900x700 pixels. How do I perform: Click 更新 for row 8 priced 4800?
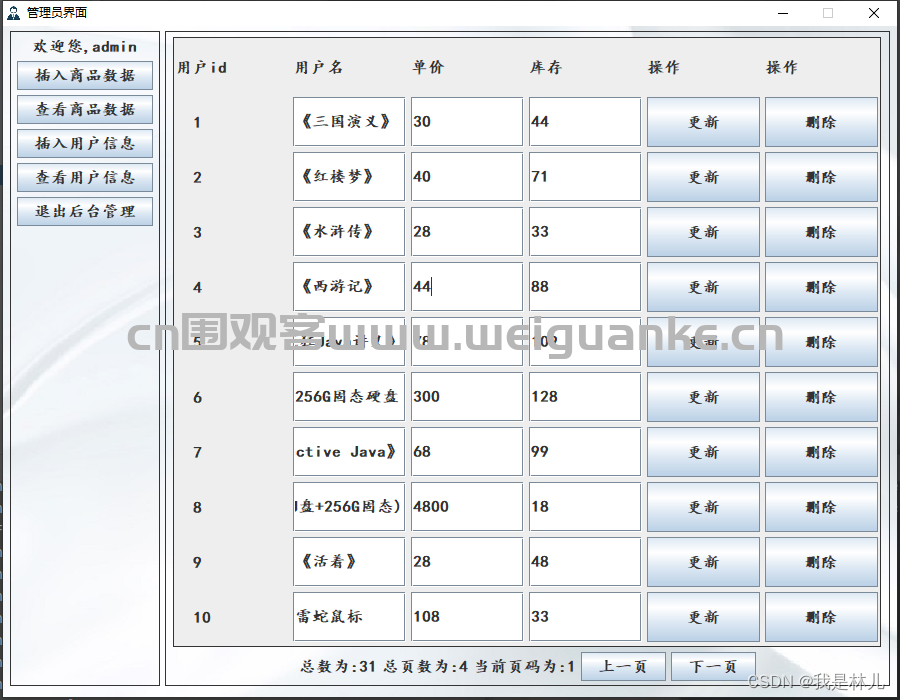pyautogui.click(x=703, y=507)
